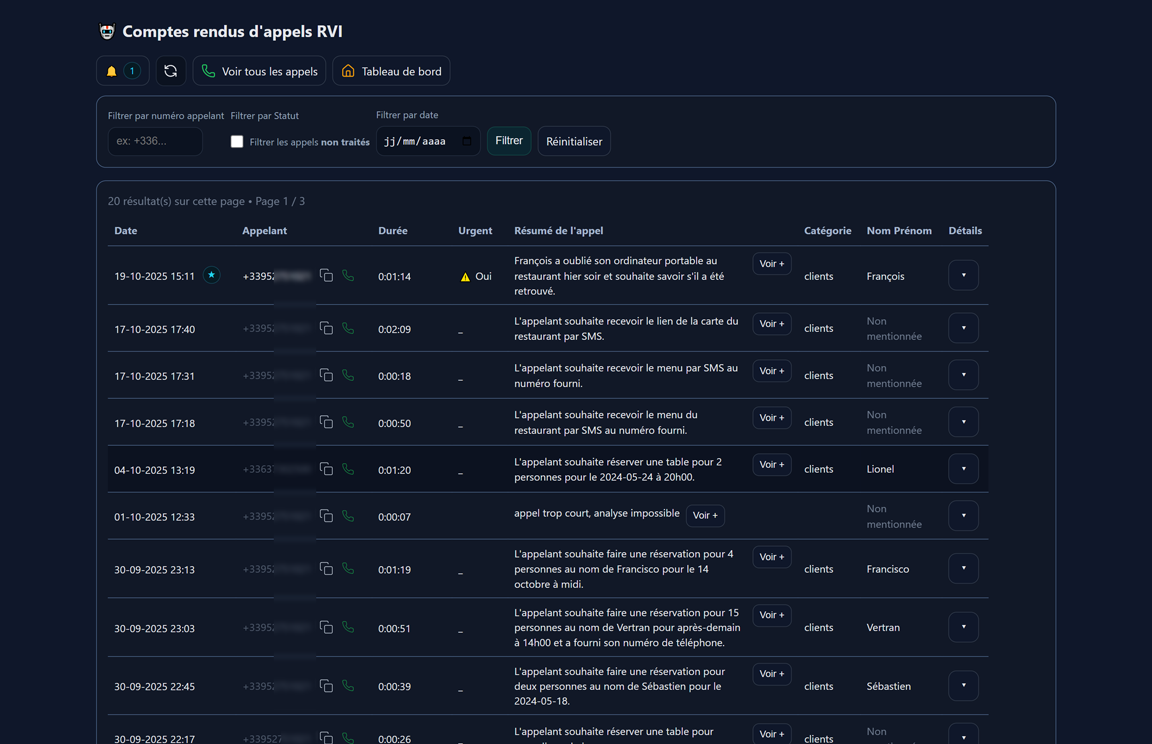Click Voir + on the Francisco reservation summary
1152x744 pixels.
tap(771, 557)
